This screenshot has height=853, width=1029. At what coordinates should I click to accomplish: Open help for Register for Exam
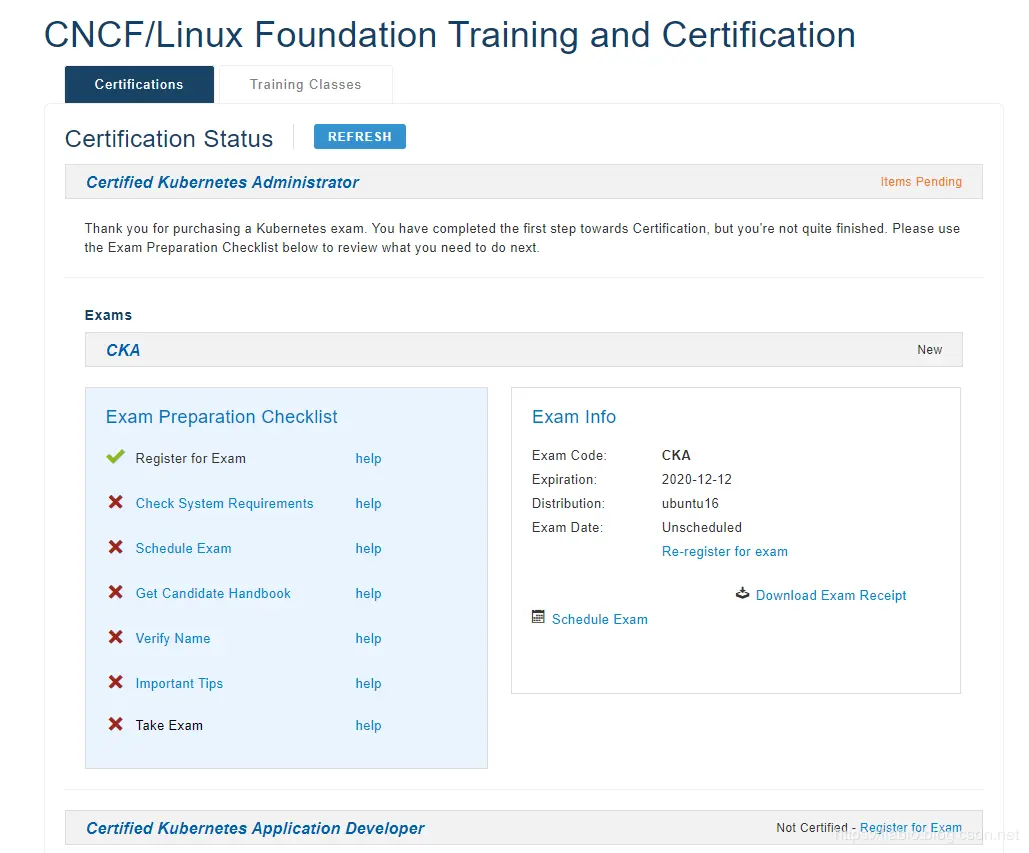click(368, 459)
